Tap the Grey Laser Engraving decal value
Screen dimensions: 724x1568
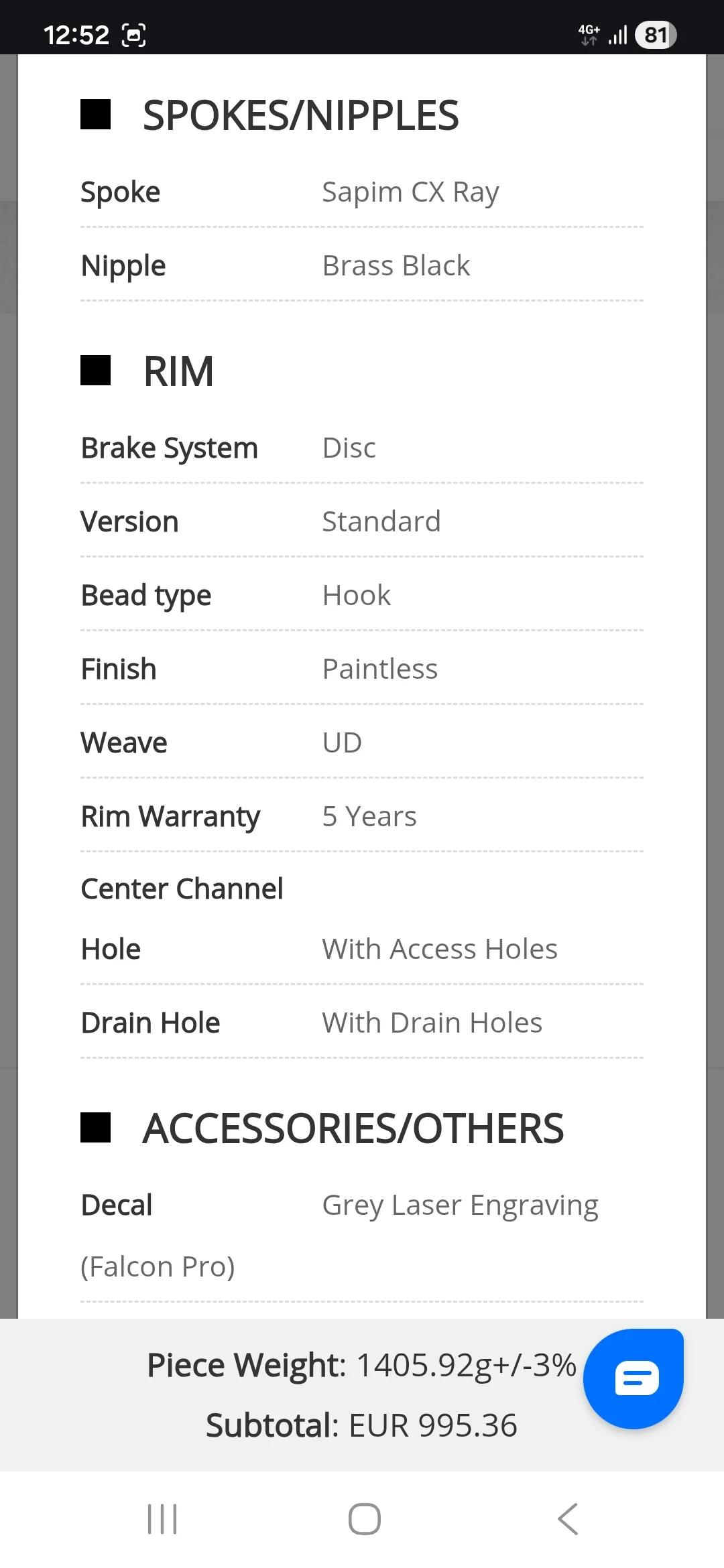click(x=460, y=1205)
